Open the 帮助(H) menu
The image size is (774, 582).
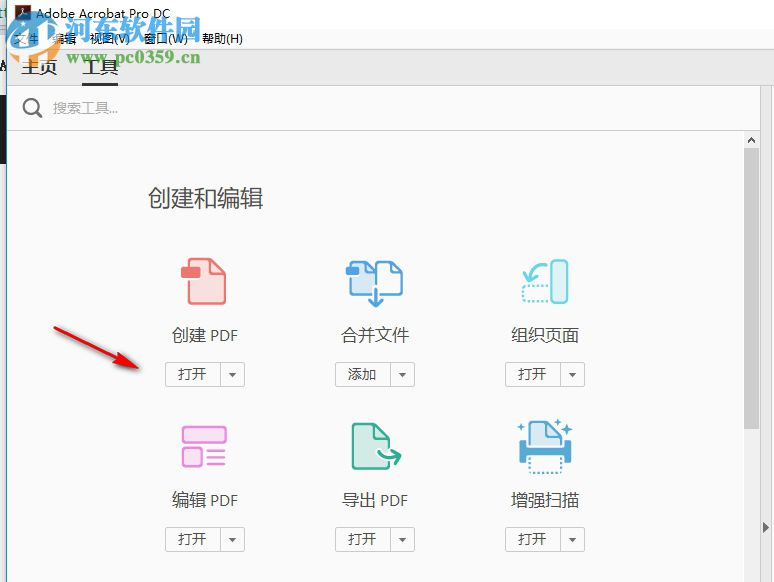point(222,39)
